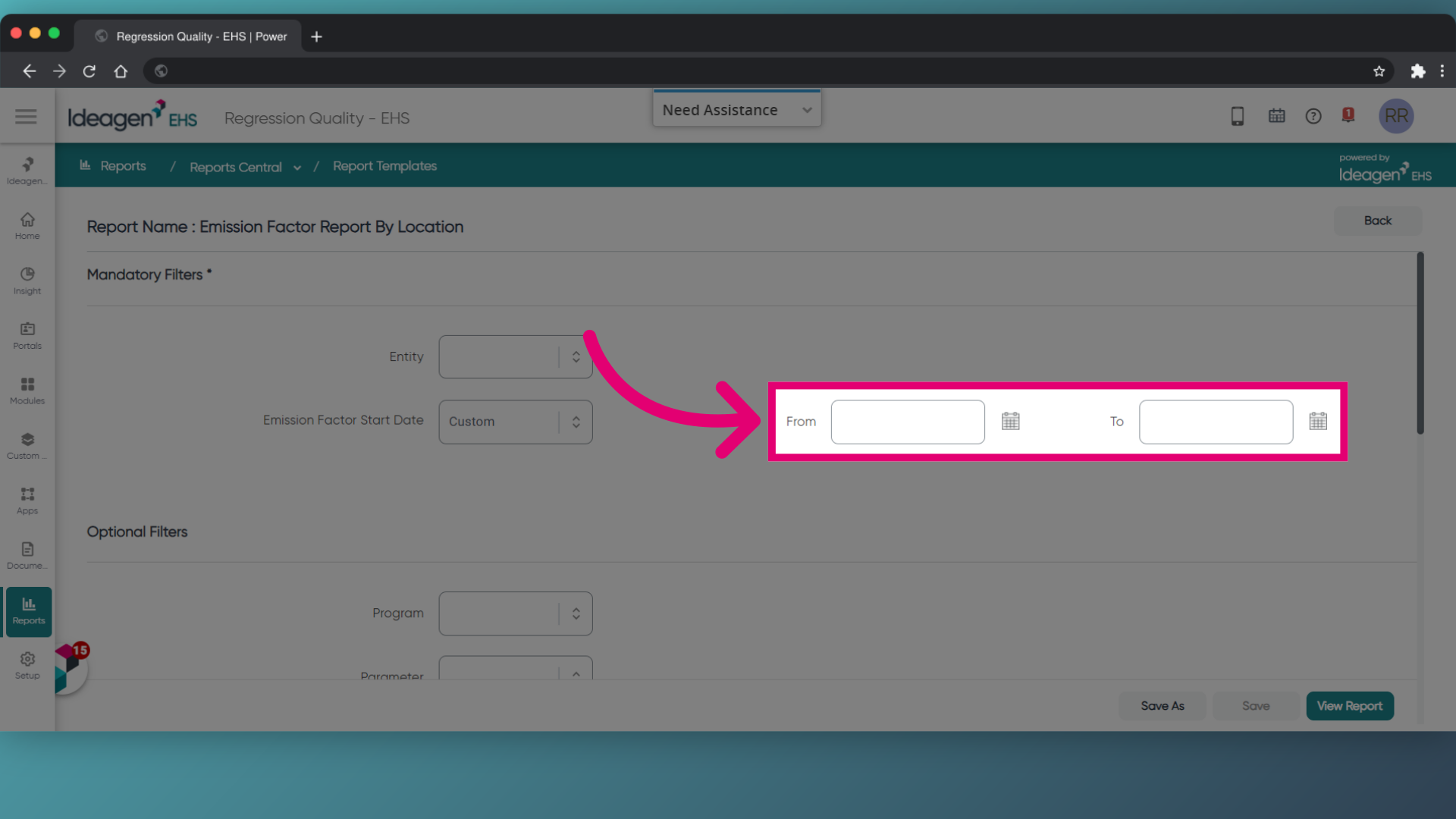This screenshot has width=1456, height=819.
Task: Open the Entity dropdown
Action: point(516,357)
